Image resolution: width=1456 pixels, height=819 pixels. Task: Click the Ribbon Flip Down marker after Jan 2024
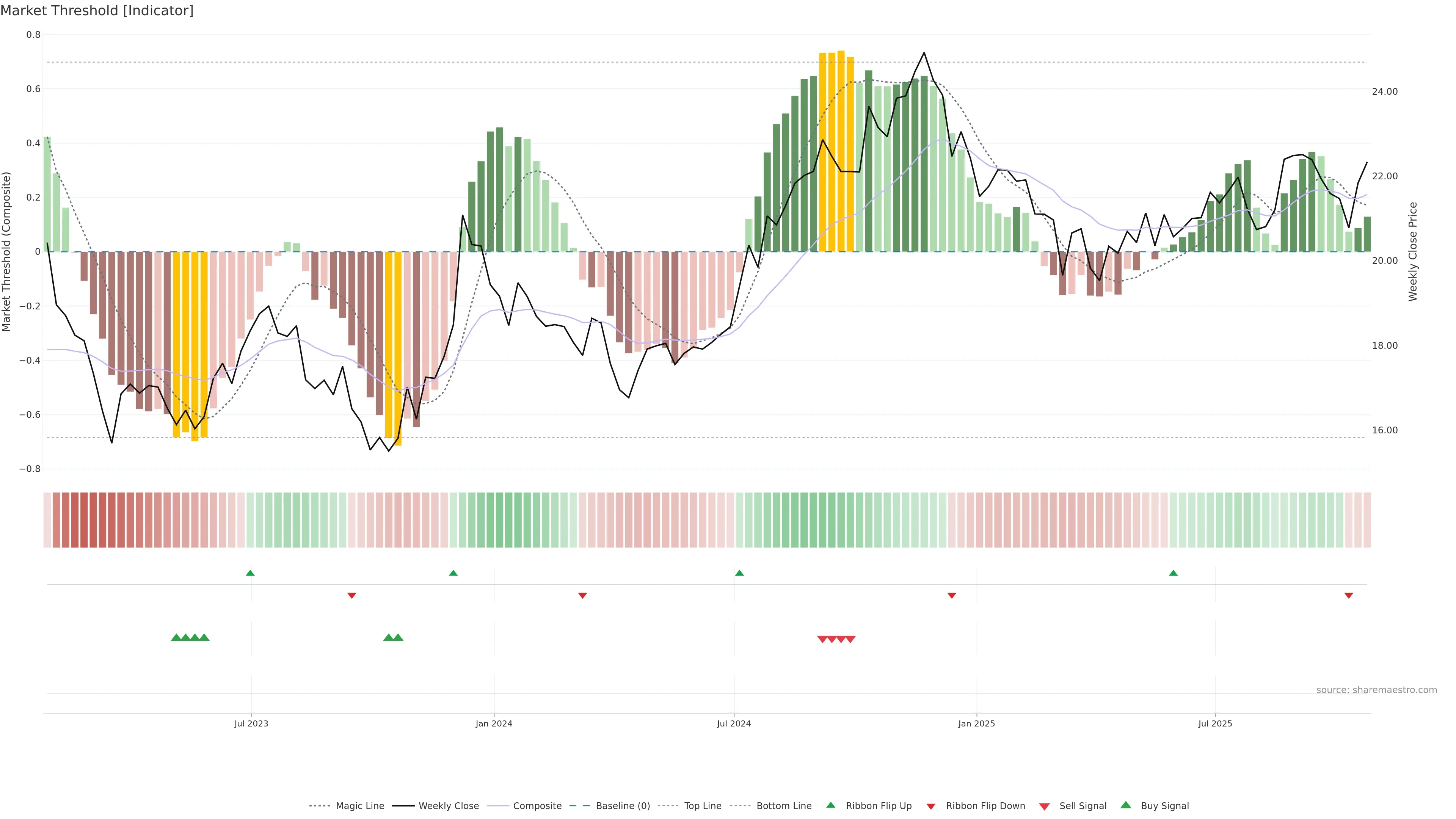[583, 596]
